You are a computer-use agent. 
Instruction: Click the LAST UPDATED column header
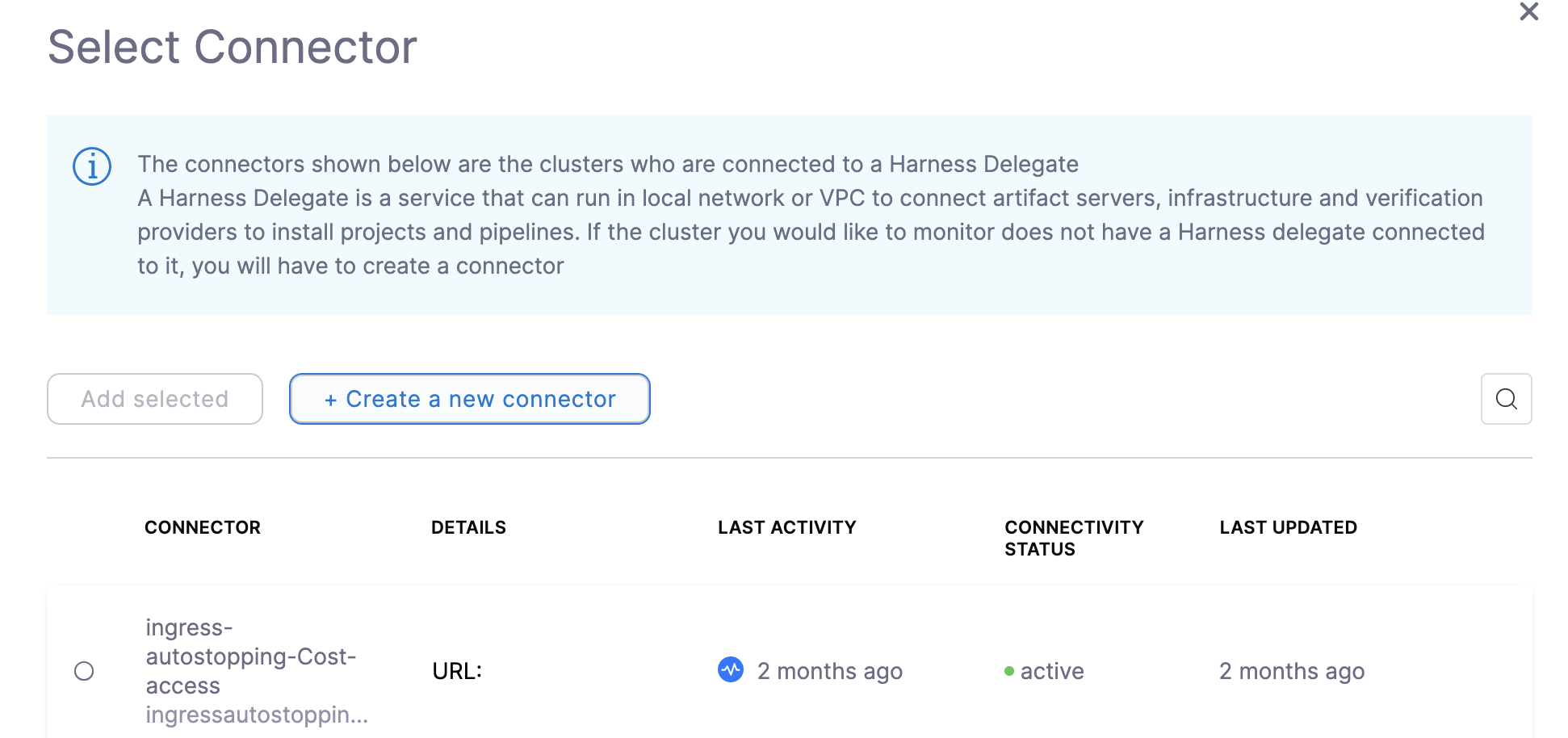click(x=1288, y=527)
